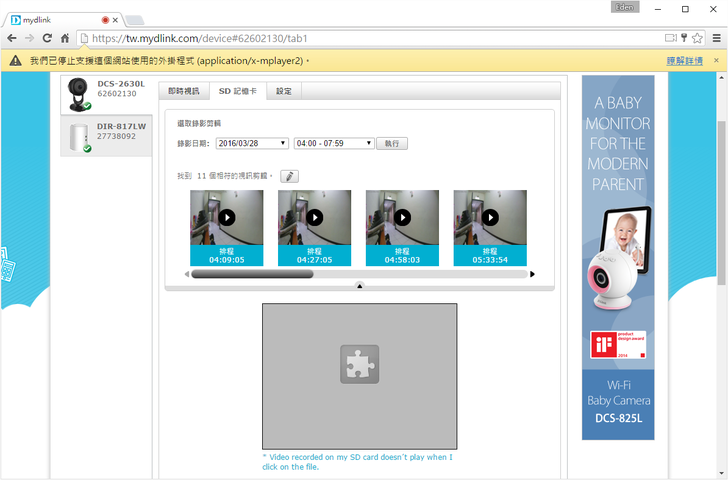Click the 瞭解詳情 link in warning bar

[x=684, y=61]
